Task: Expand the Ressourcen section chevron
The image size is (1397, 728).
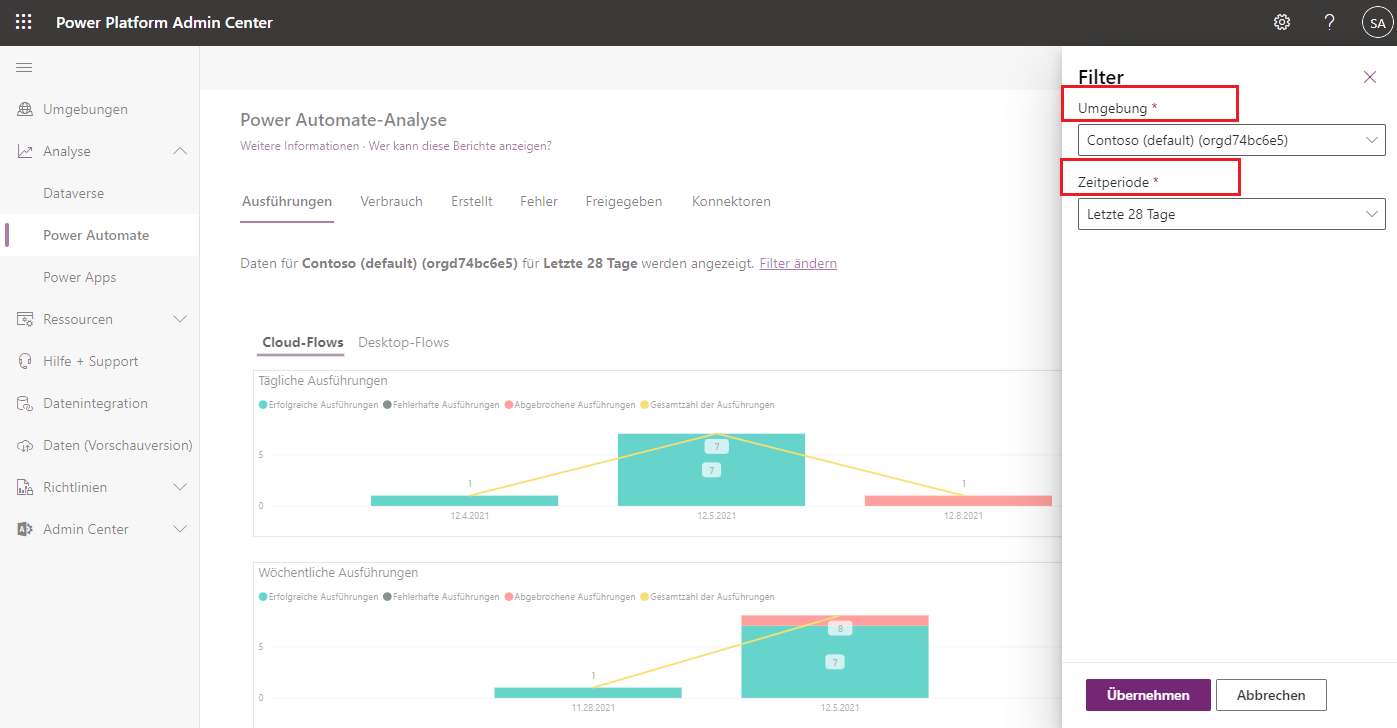Action: [180, 319]
